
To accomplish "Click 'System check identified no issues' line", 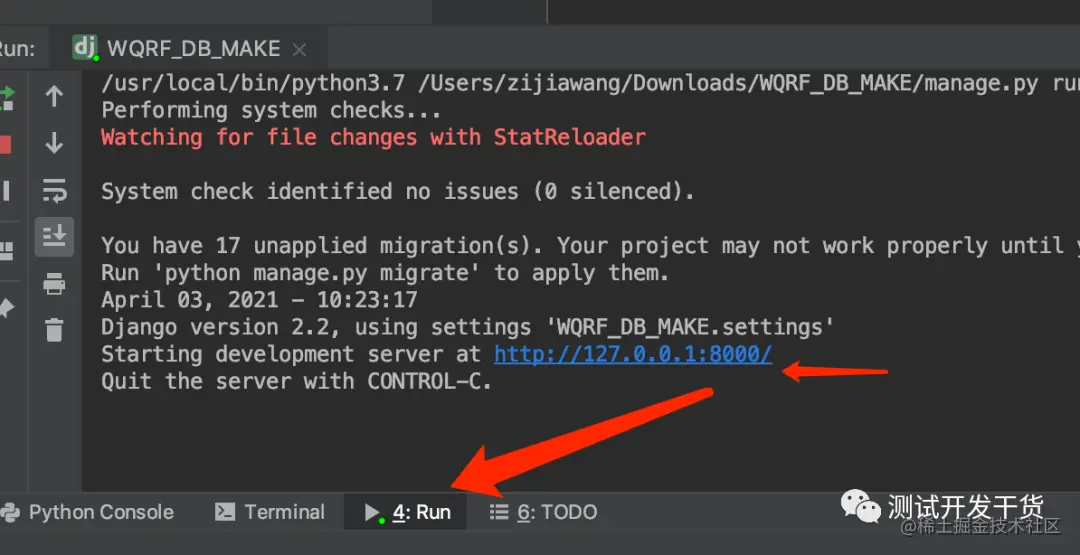I will click(398, 191).
